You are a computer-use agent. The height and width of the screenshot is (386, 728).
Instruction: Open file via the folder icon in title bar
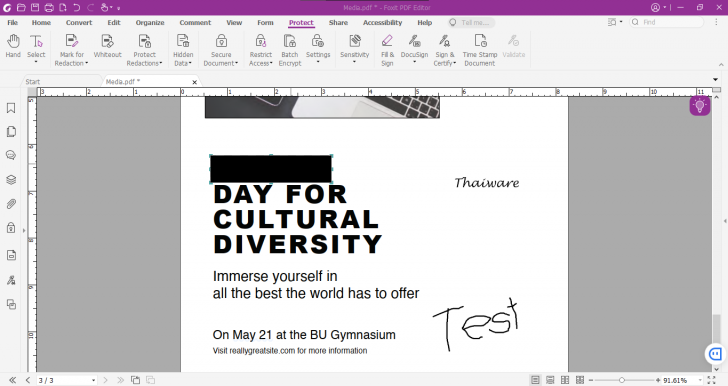pyautogui.click(x=21, y=7)
